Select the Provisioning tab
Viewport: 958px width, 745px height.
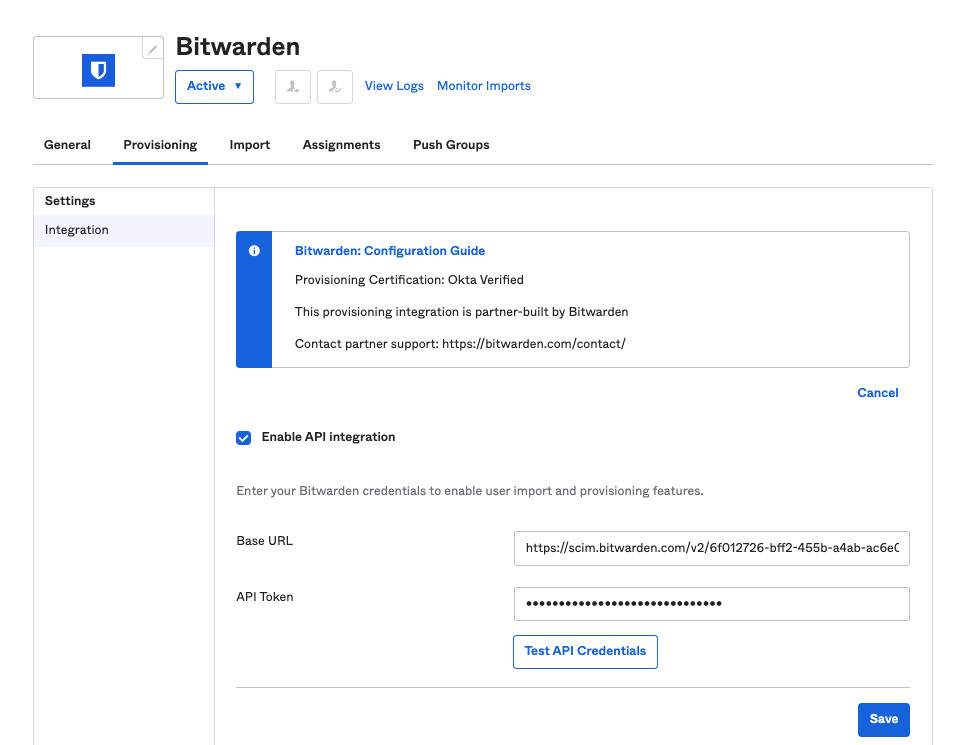pos(160,145)
